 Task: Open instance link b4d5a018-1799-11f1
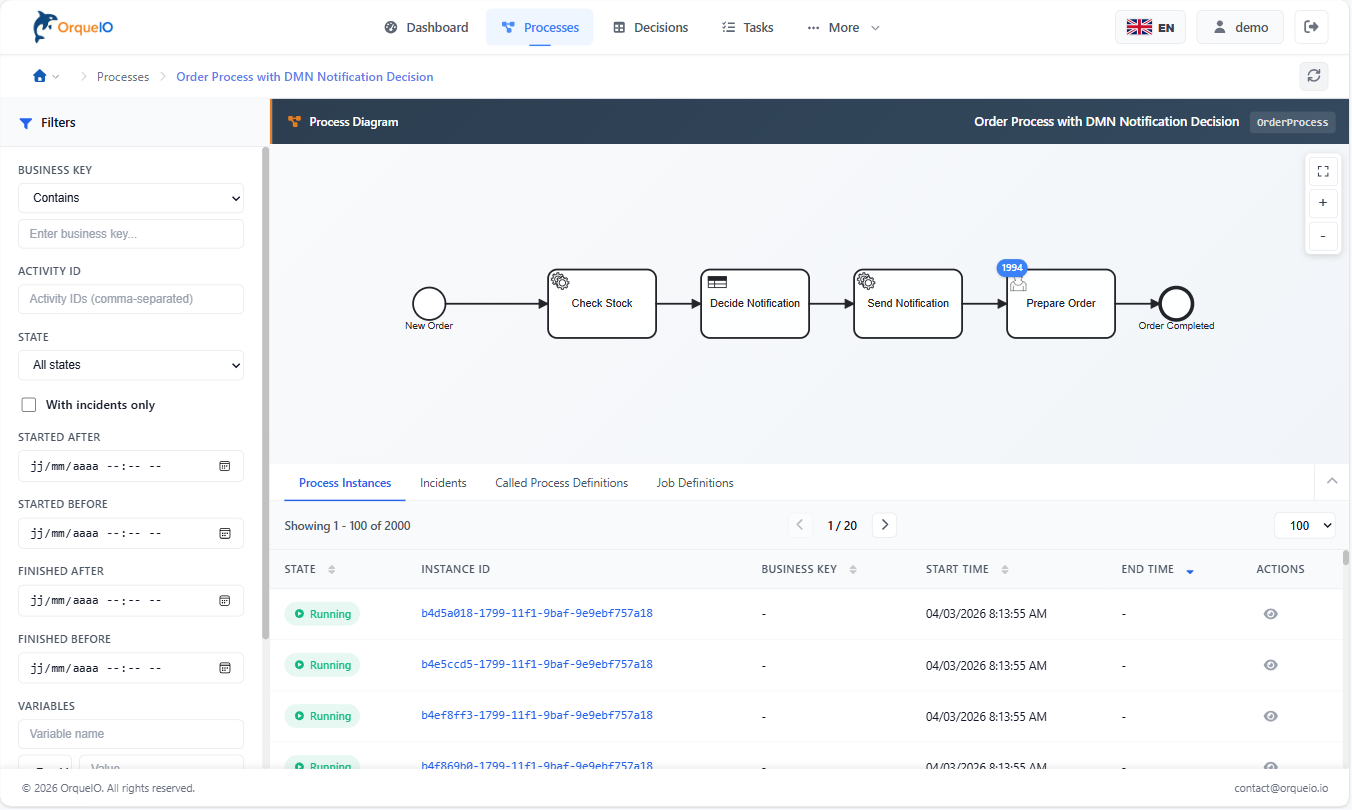click(536, 614)
